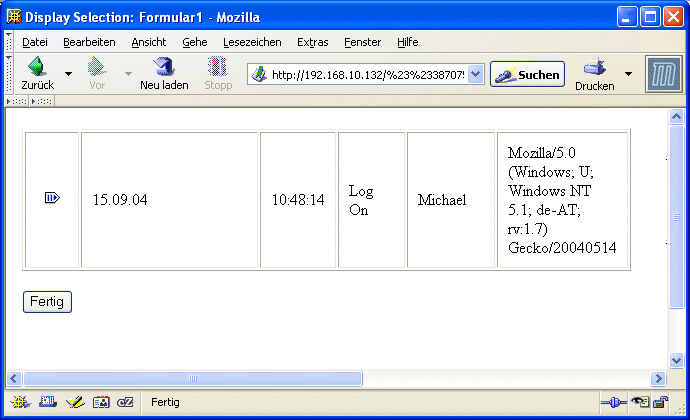Screen dimensions: 690x420
Task: Click the security lock icon in status bar
Action: (x=661, y=402)
